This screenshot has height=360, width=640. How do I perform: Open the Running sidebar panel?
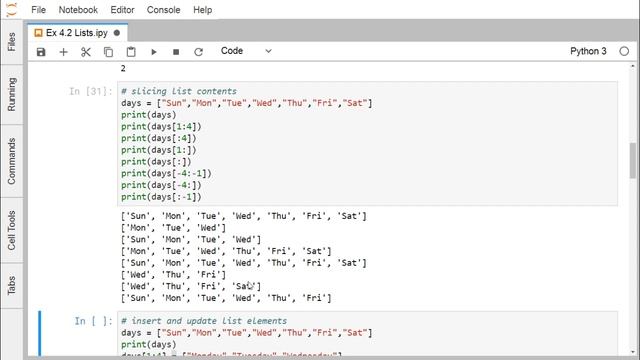[11, 94]
